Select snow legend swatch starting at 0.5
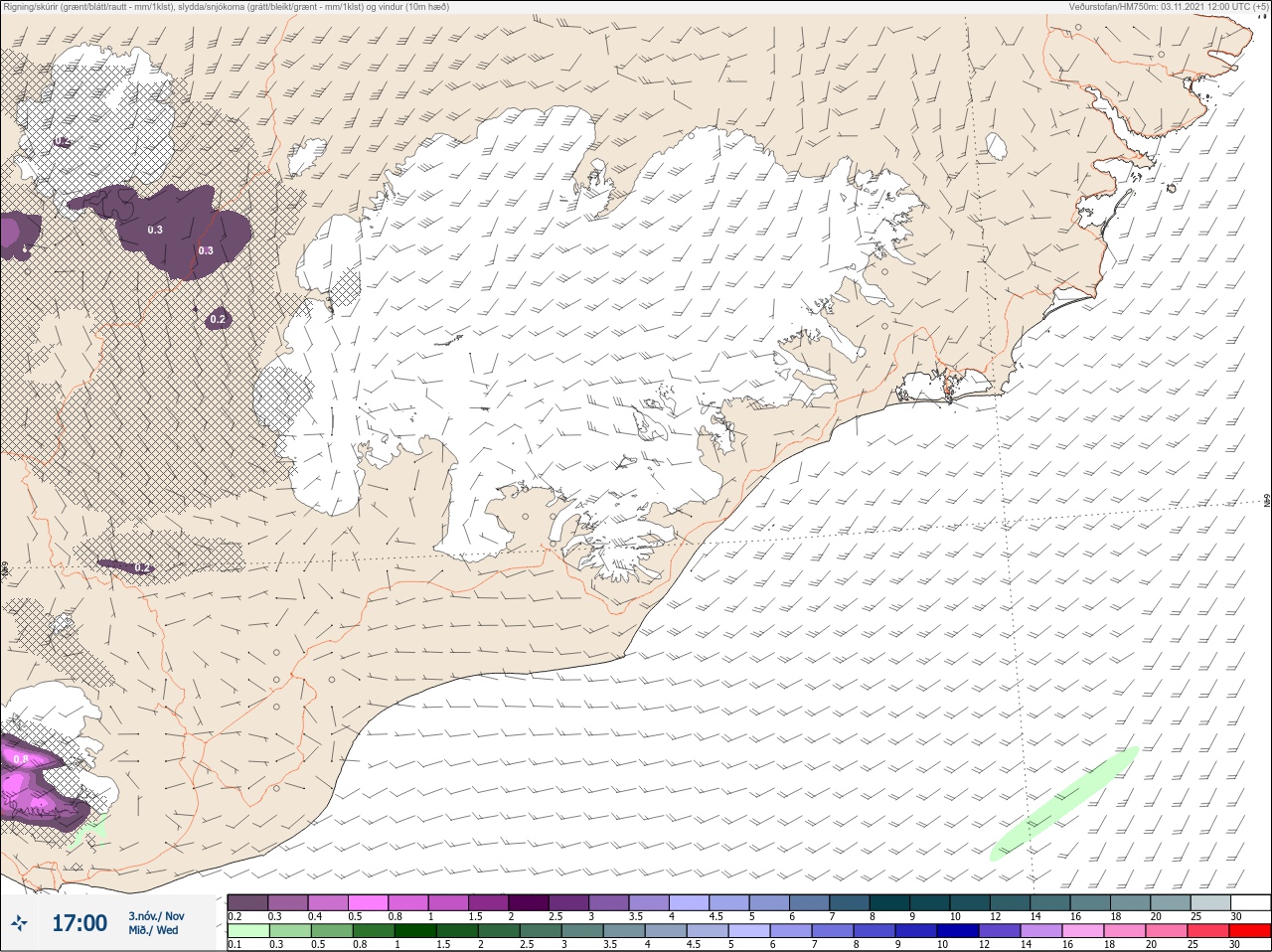The width and height of the screenshot is (1272, 952). (368, 902)
